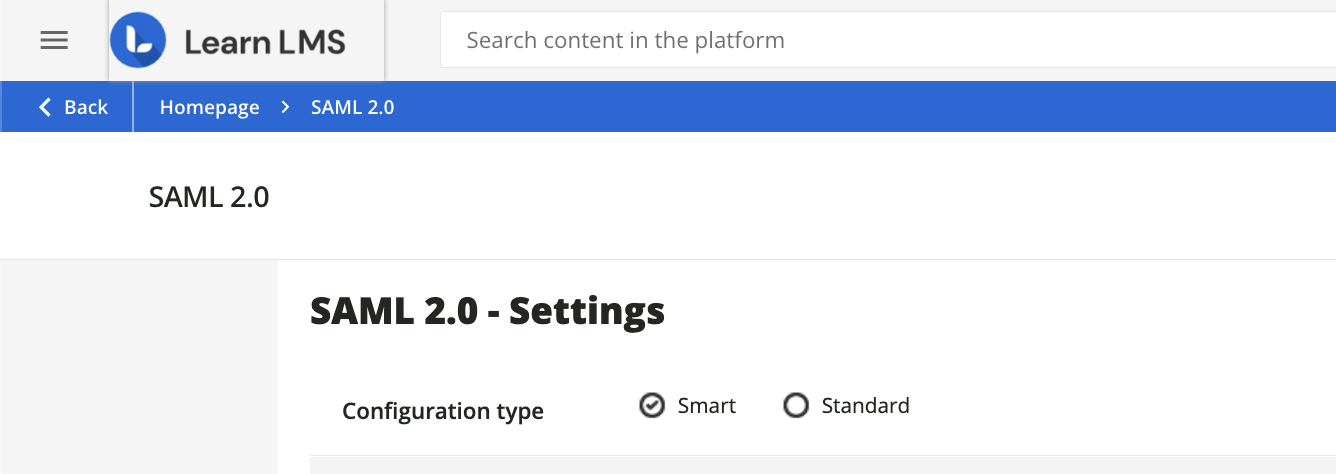The height and width of the screenshot is (474, 1336).
Task: Click the Configuration type label
Action: [x=443, y=411]
